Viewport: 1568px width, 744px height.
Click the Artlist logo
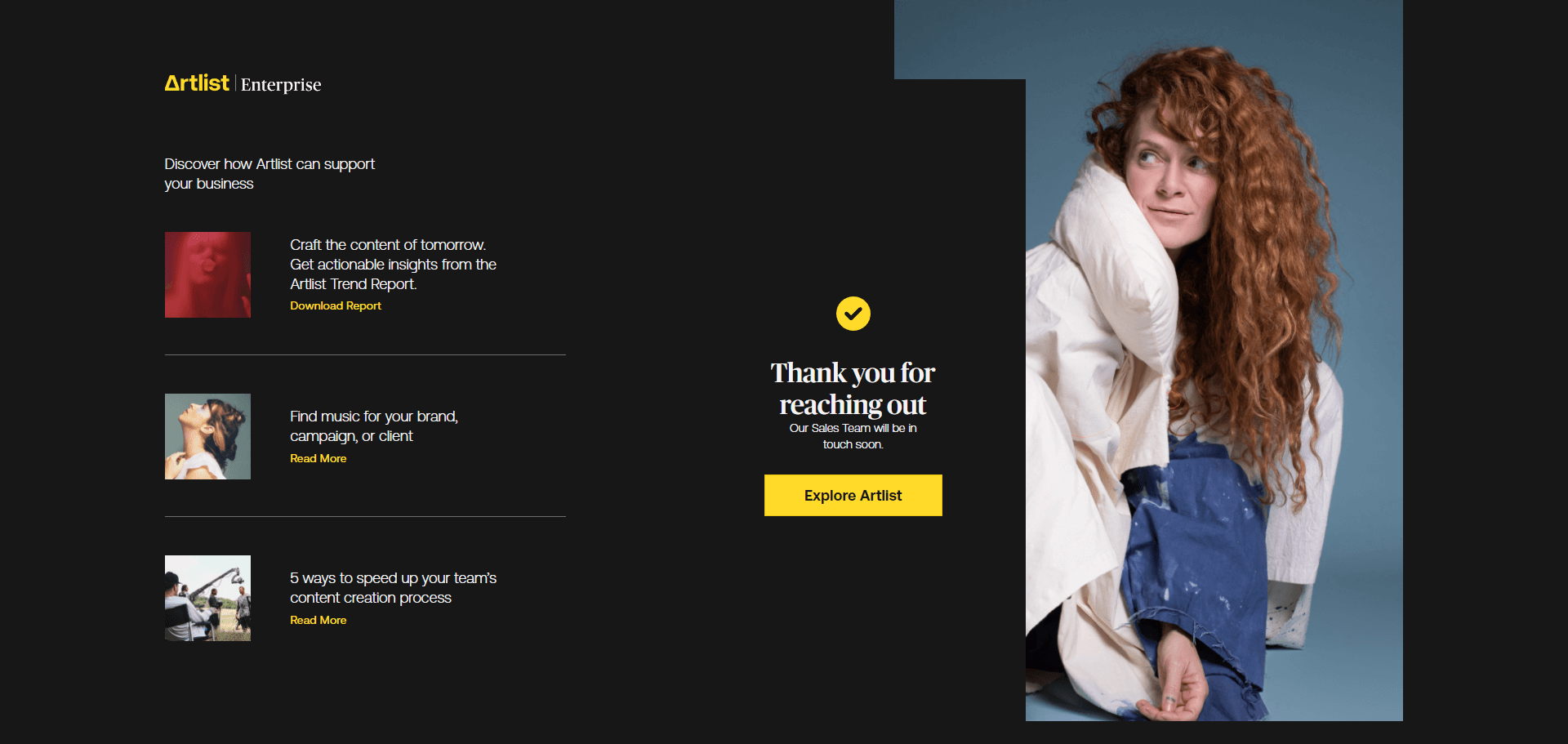[x=197, y=83]
